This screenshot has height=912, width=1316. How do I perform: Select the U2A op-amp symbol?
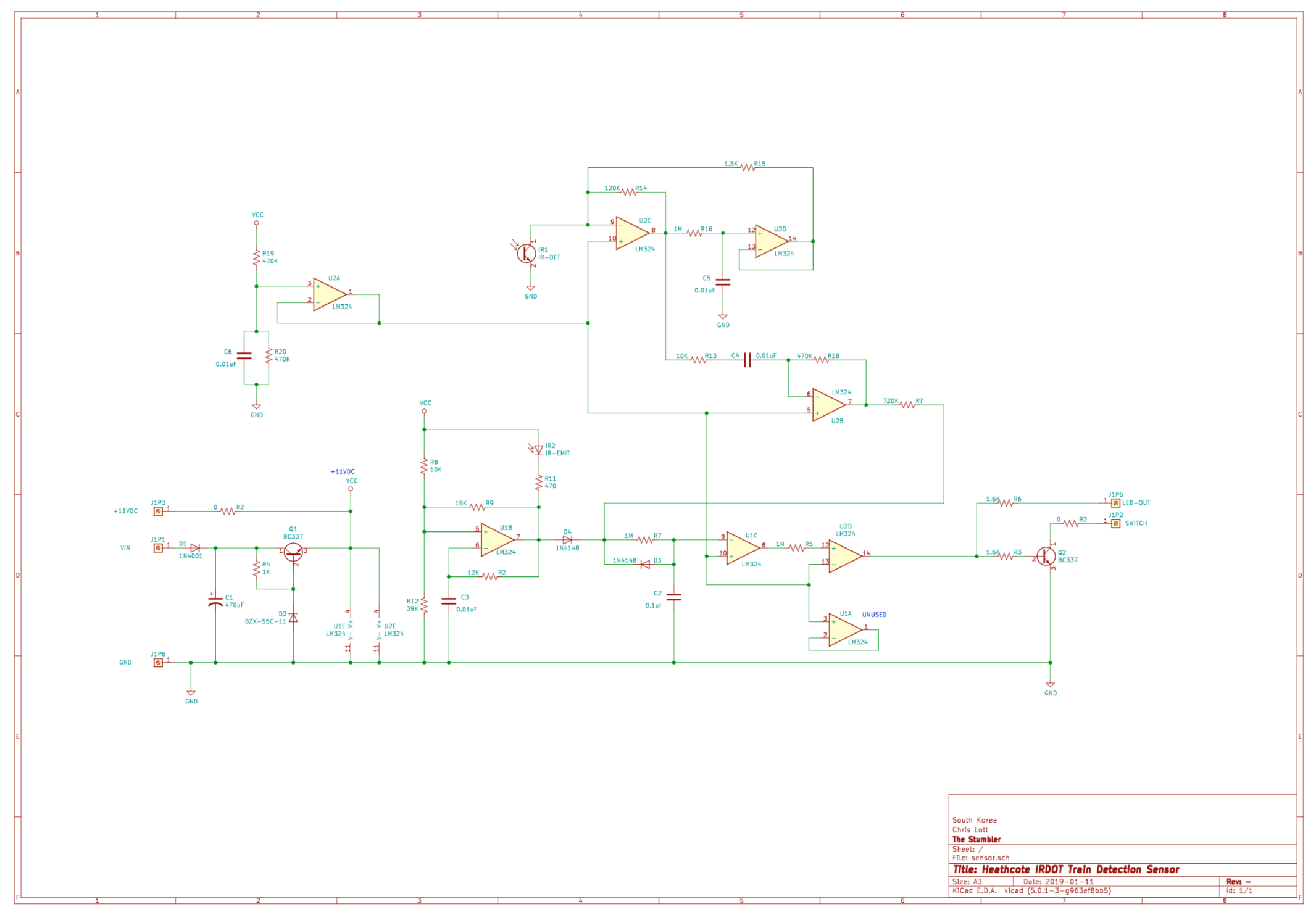329,294
